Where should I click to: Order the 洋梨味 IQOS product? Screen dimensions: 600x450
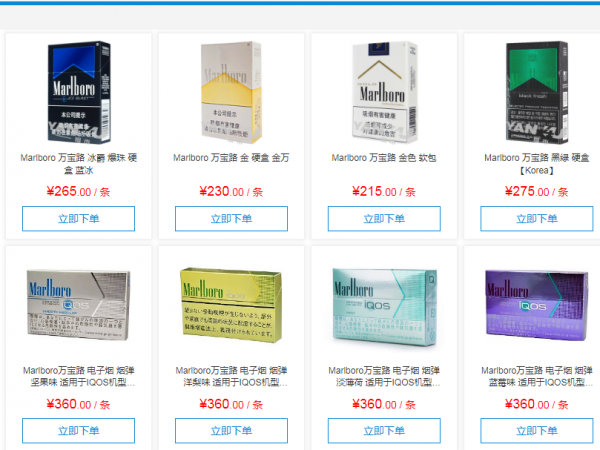(232, 430)
